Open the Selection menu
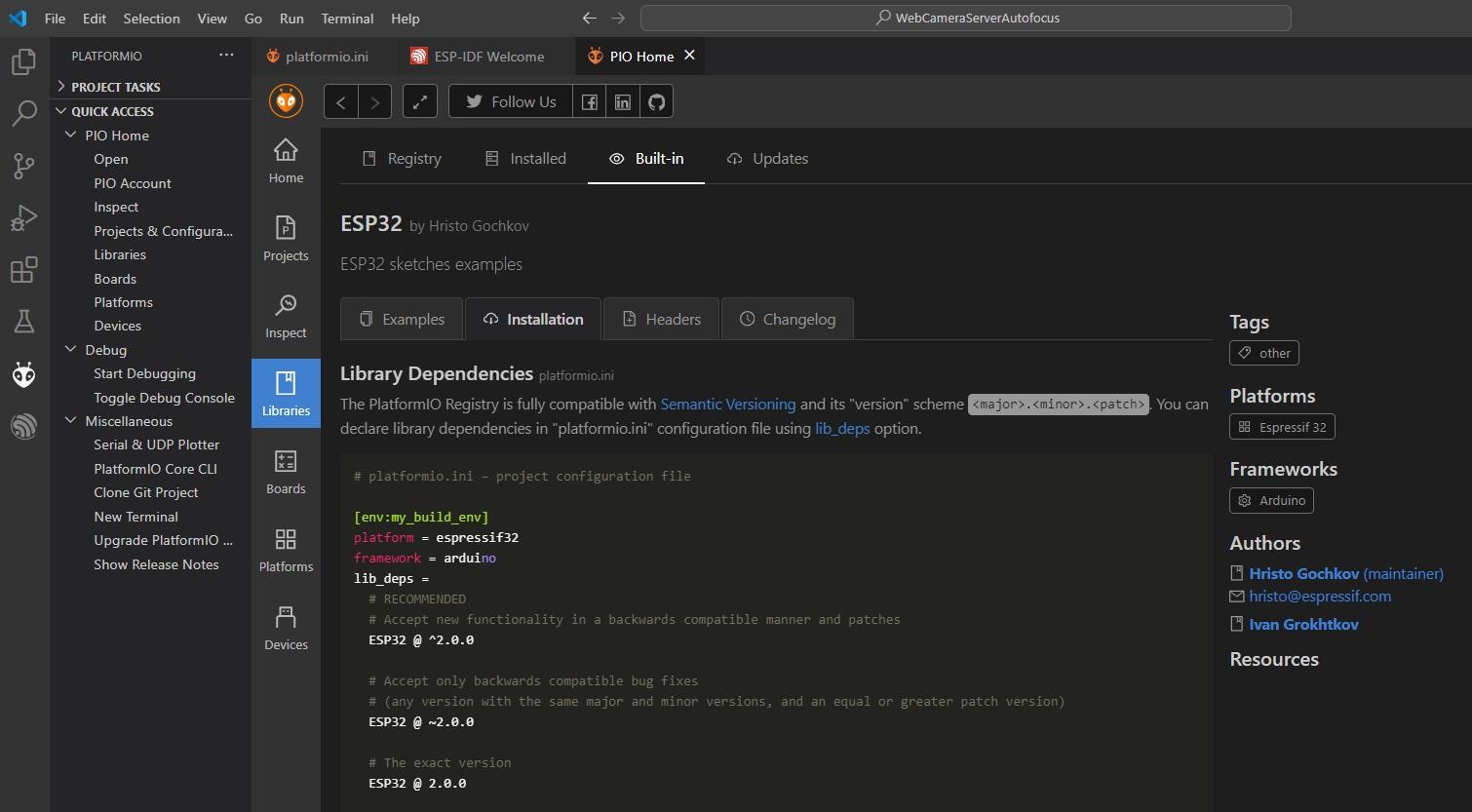The height and width of the screenshot is (812, 1472). [151, 18]
